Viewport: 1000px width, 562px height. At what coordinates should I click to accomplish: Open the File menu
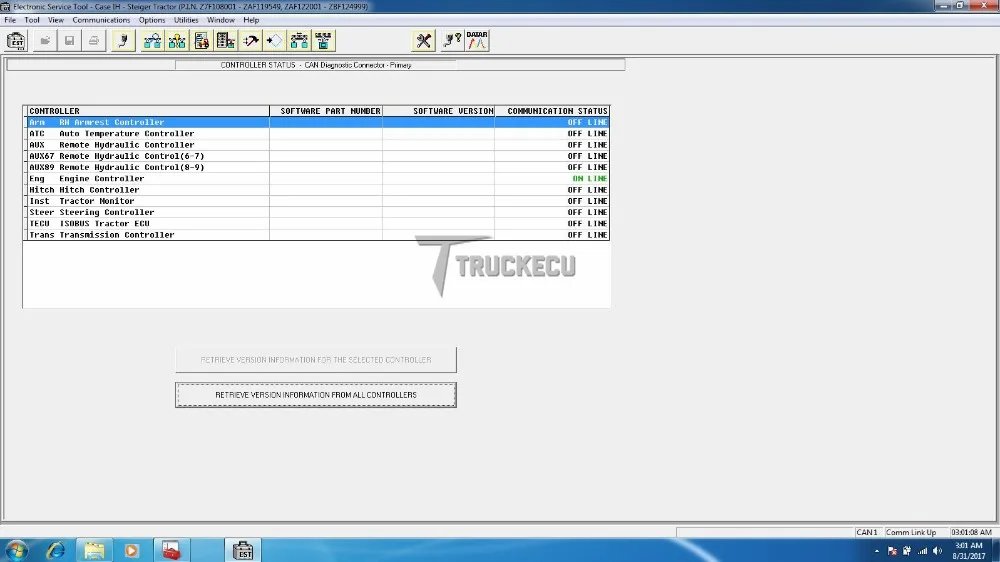(10, 20)
